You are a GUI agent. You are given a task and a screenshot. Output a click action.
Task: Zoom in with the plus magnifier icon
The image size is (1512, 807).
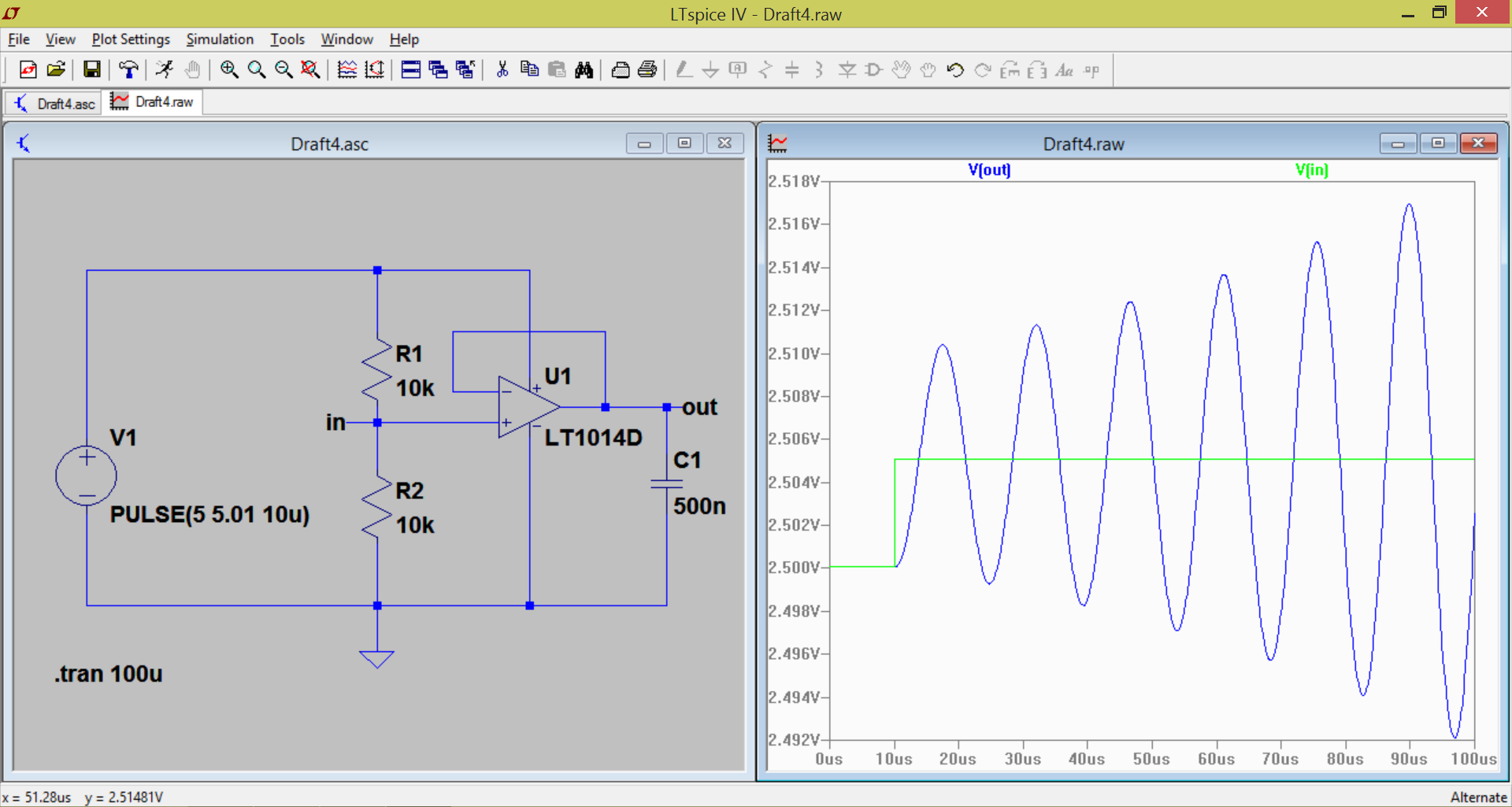[x=229, y=70]
